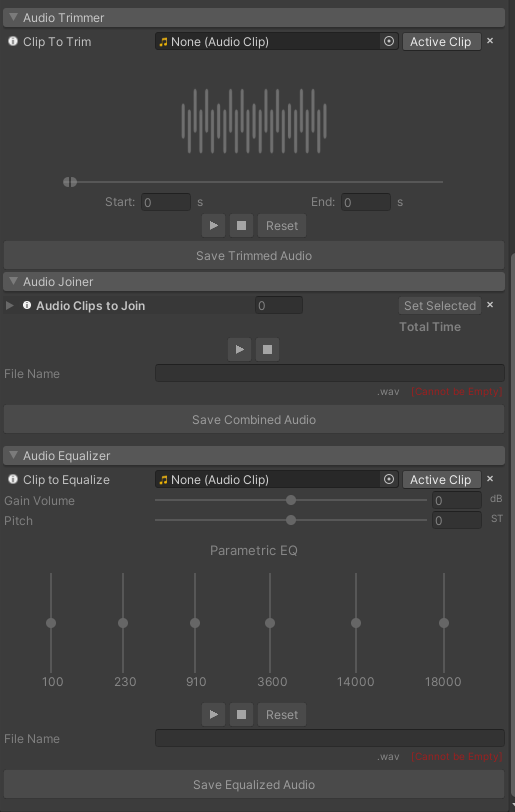Collapse the Audio Equalizer section
The width and height of the screenshot is (515, 812).
[x=13, y=455]
